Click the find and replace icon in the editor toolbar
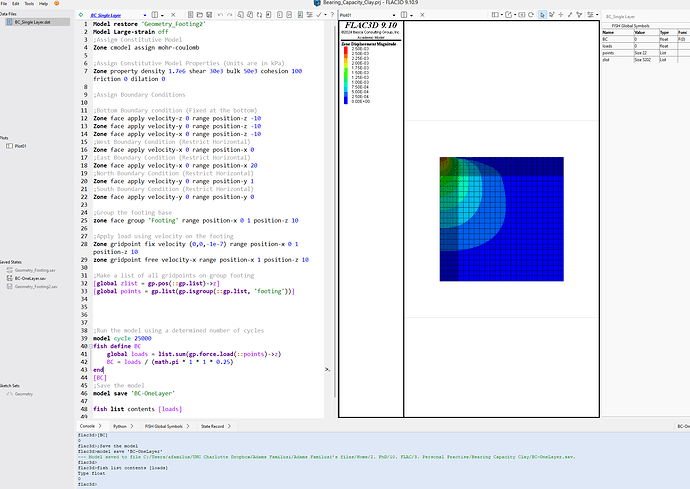This screenshot has height=489, width=690. point(250,15)
